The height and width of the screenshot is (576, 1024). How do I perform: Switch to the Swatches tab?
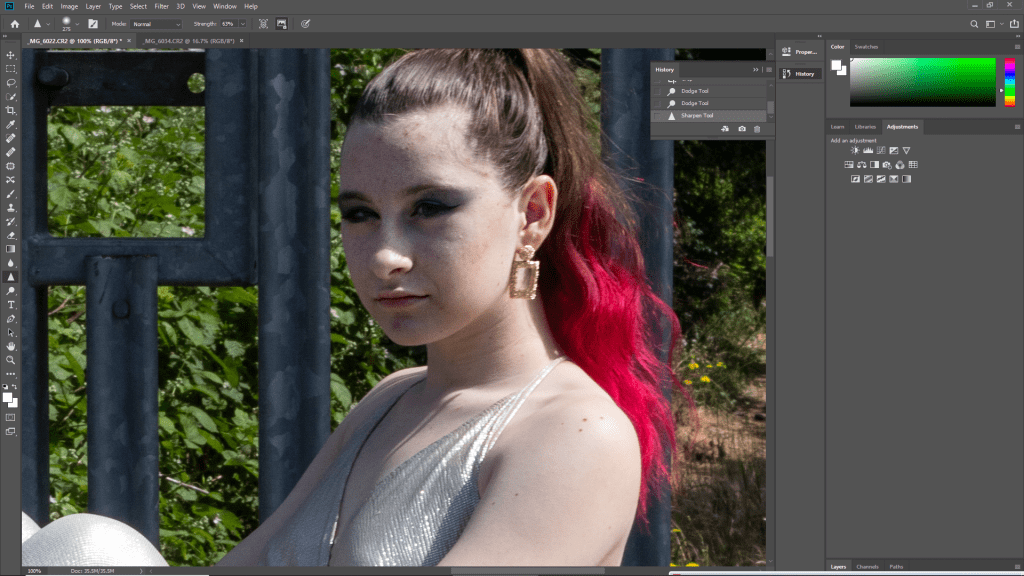(866, 47)
